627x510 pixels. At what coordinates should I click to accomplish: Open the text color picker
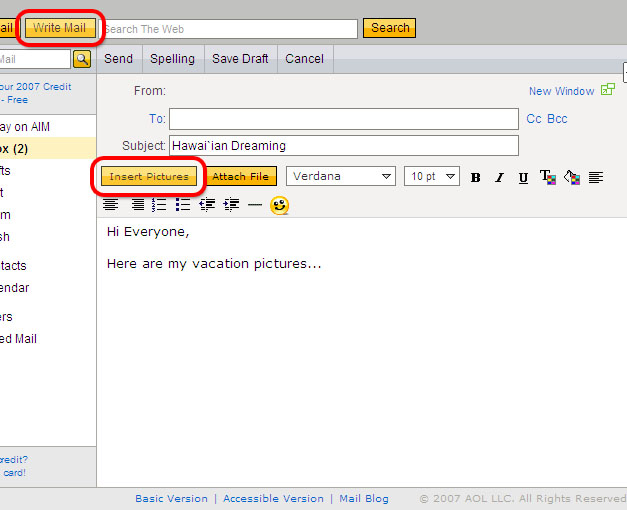pos(547,177)
